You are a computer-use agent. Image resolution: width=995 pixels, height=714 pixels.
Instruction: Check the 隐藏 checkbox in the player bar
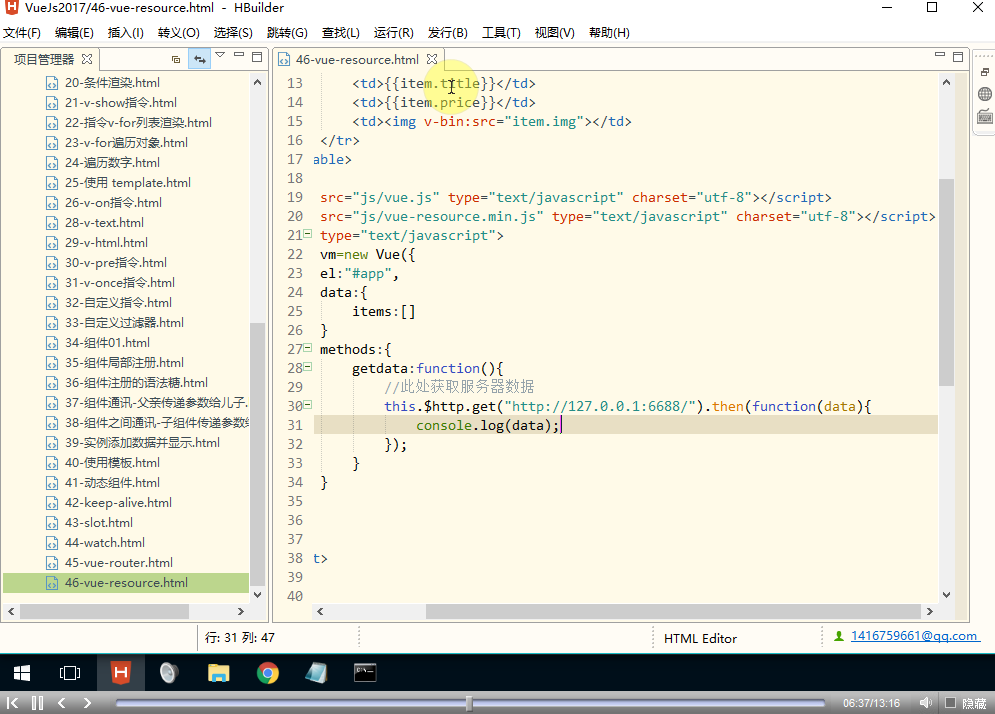[950, 703]
